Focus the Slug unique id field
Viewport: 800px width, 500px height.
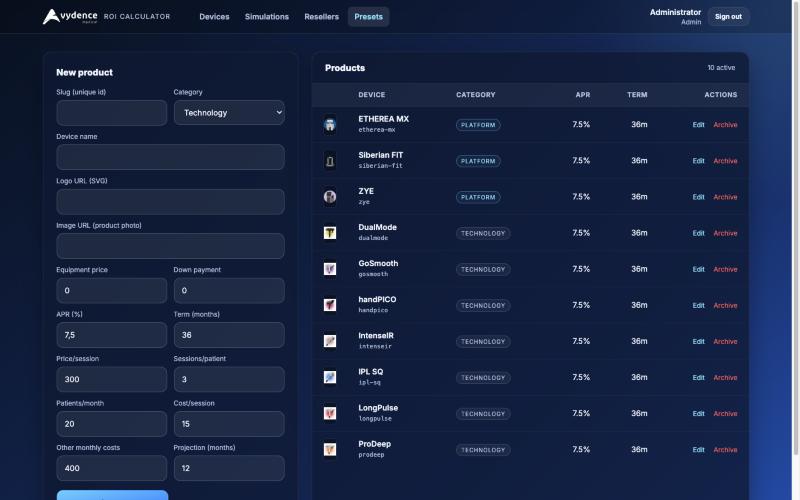click(112, 113)
